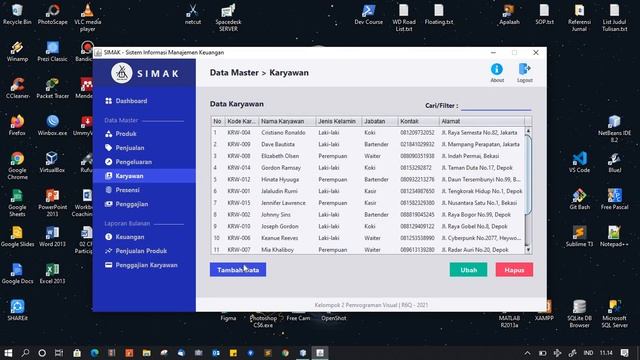This screenshot has width=640, height=360.
Task: Open NetBeans IDE 8.2 desktop icon
Action: point(614,129)
